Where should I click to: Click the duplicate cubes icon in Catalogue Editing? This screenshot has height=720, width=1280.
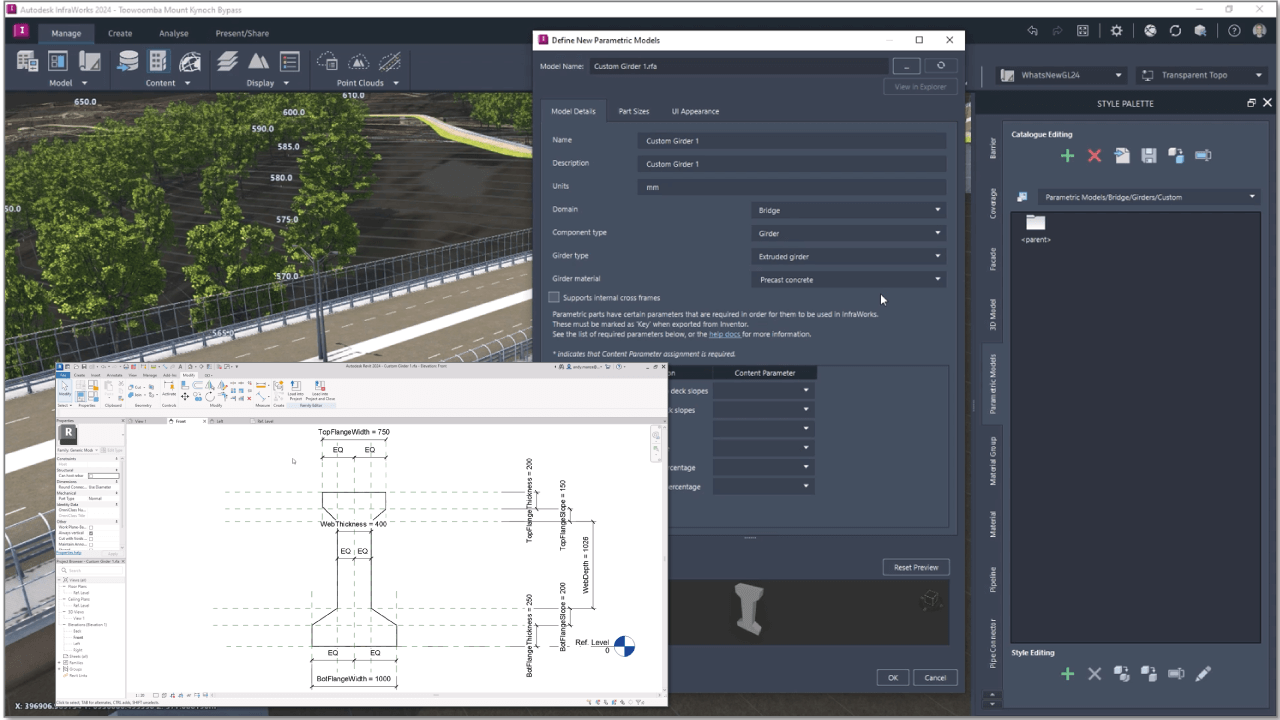click(1176, 156)
